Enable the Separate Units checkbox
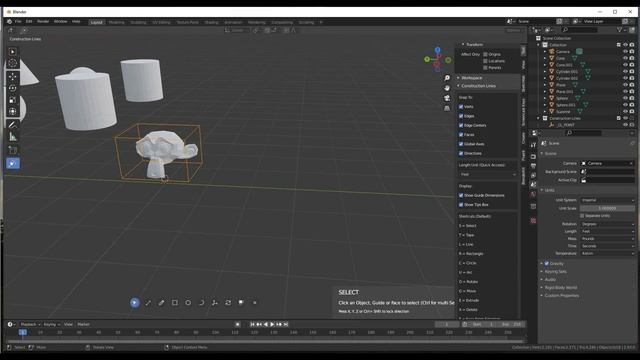The height and width of the screenshot is (360, 640). (x=582, y=216)
